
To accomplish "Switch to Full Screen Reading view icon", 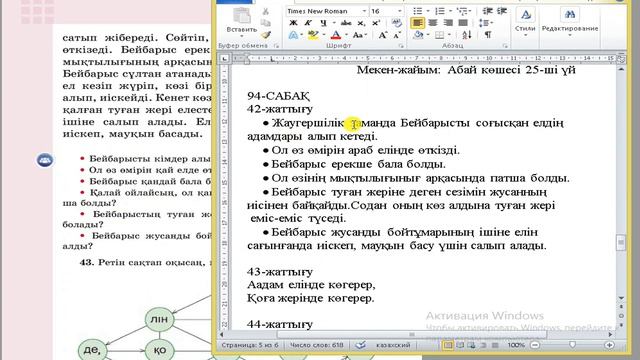I will (x=460, y=345).
